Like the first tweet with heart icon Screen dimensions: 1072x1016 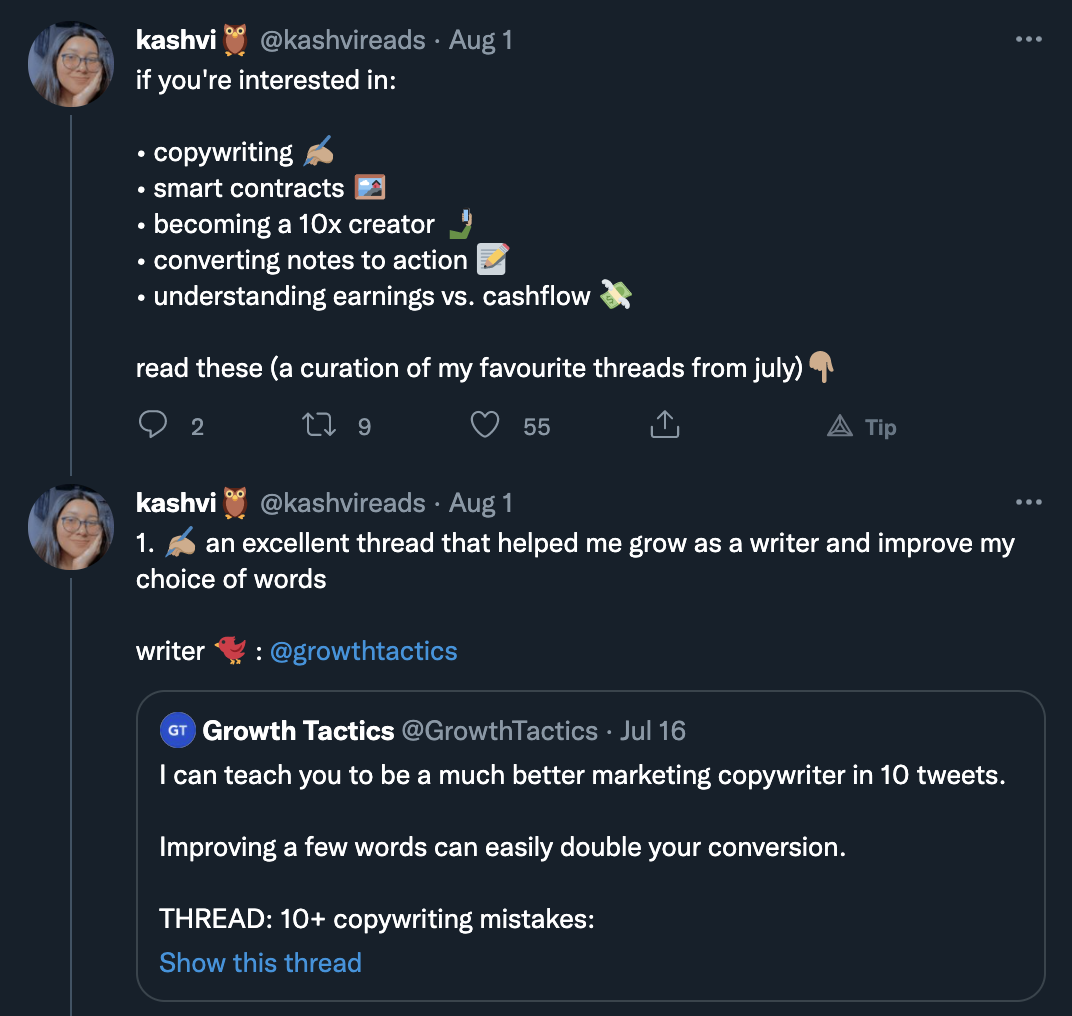(x=485, y=426)
